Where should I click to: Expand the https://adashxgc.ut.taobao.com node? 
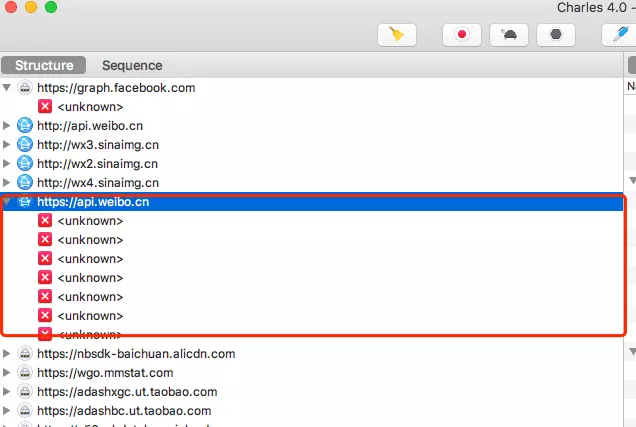pyautogui.click(x=6, y=392)
